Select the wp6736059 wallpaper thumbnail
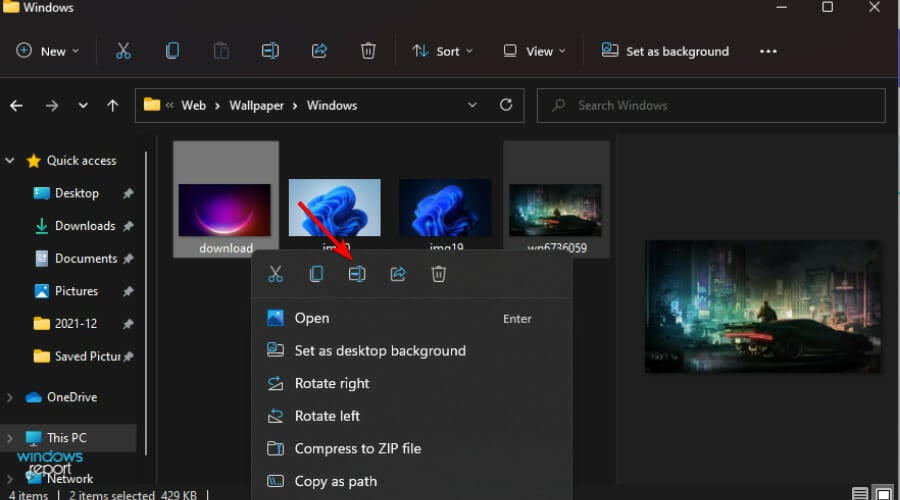Viewport: 900px width, 500px height. tap(556, 212)
